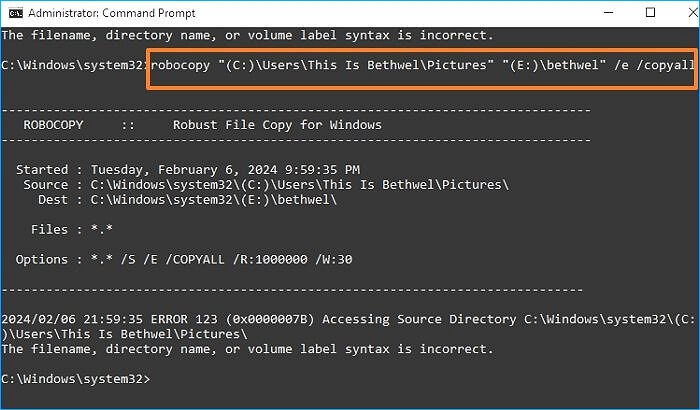This screenshot has width=700, height=410.
Task: Click the "Robust File Copy for Windows" header
Action: [276, 125]
